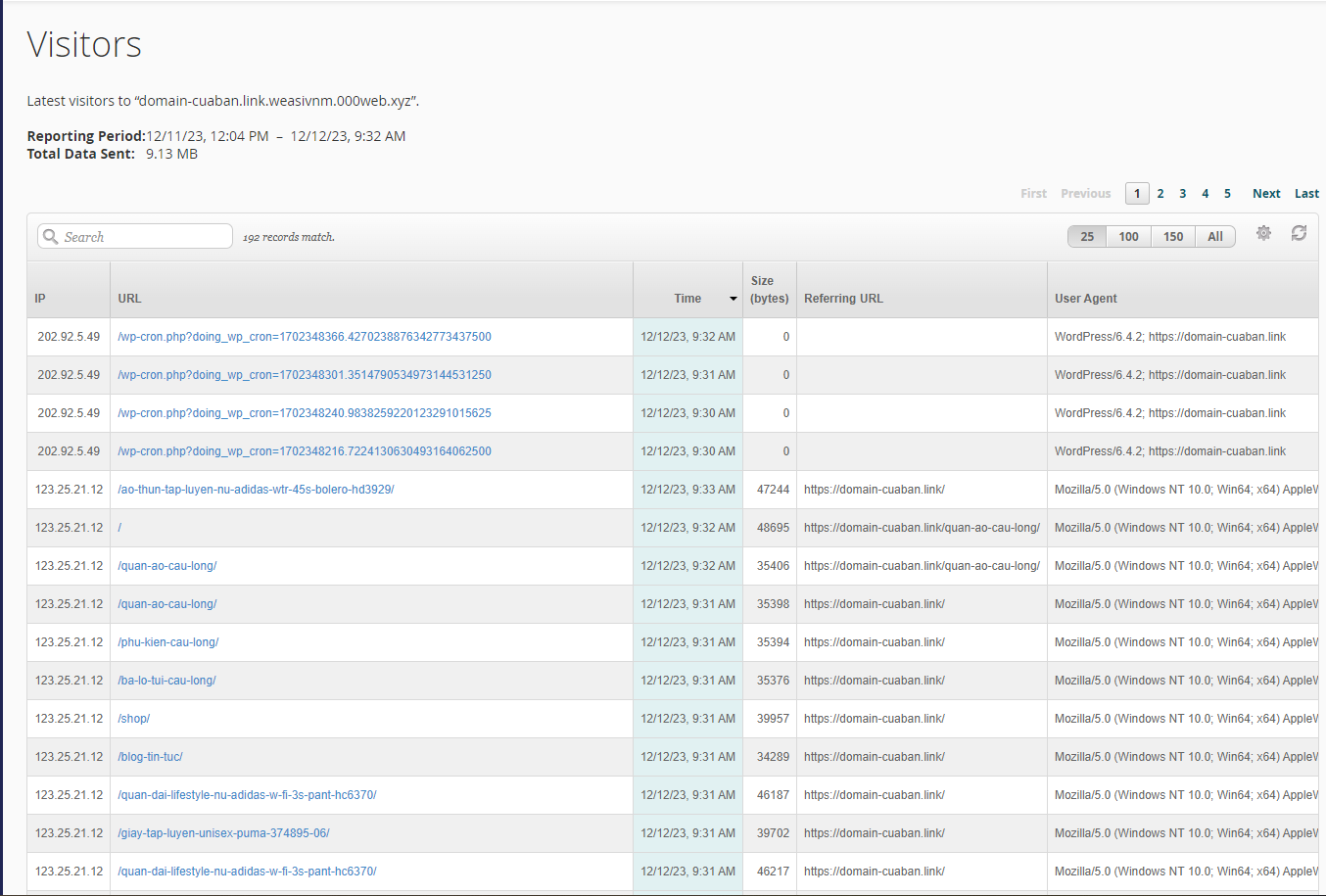The image size is (1326, 896).
Task: Click the magnifier icon in Search box
Action: [51, 236]
